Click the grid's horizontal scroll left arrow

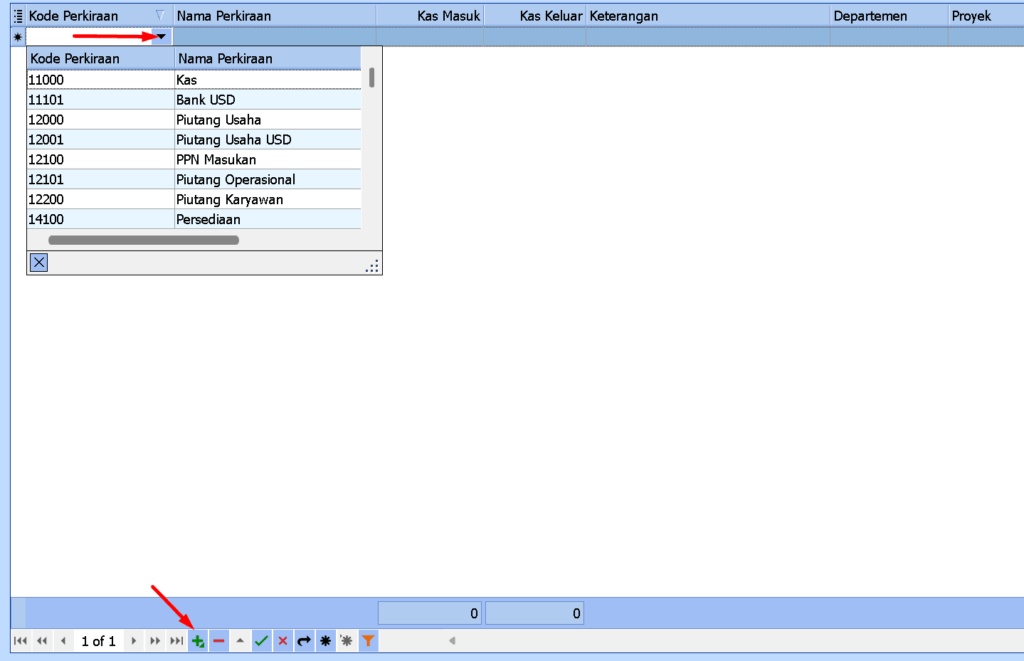coord(452,641)
